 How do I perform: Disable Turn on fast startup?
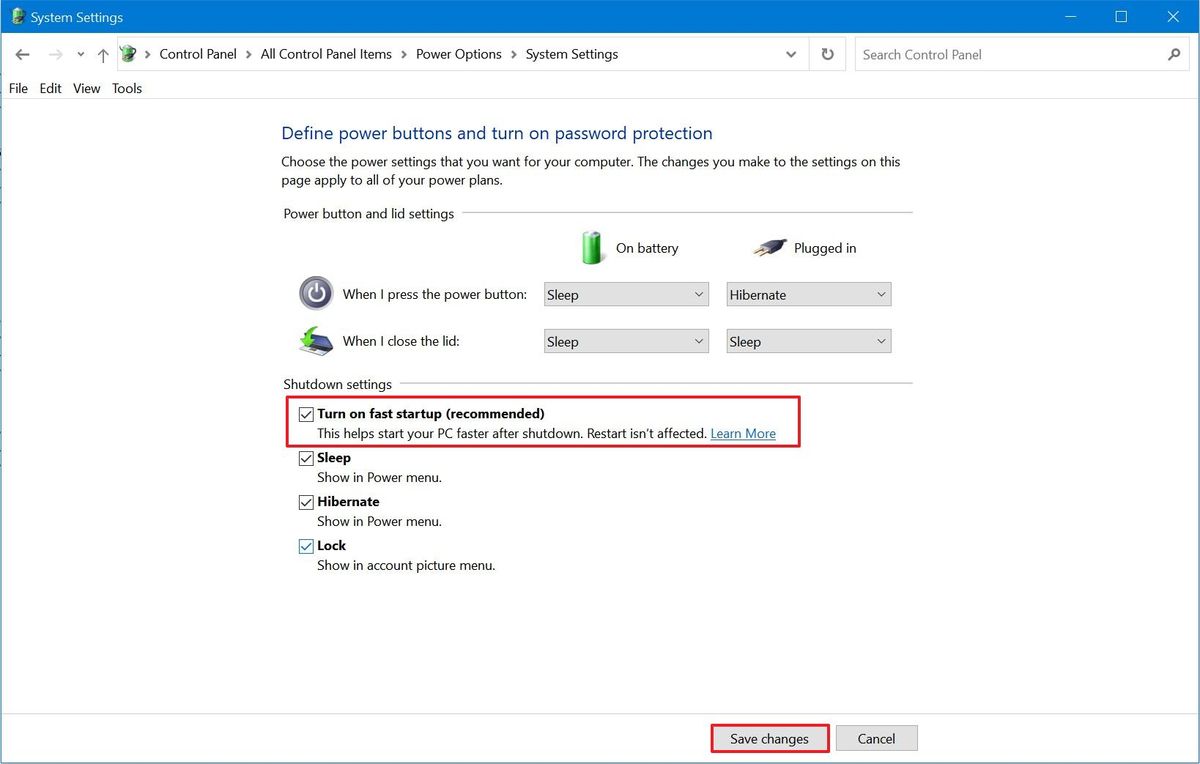(x=306, y=413)
